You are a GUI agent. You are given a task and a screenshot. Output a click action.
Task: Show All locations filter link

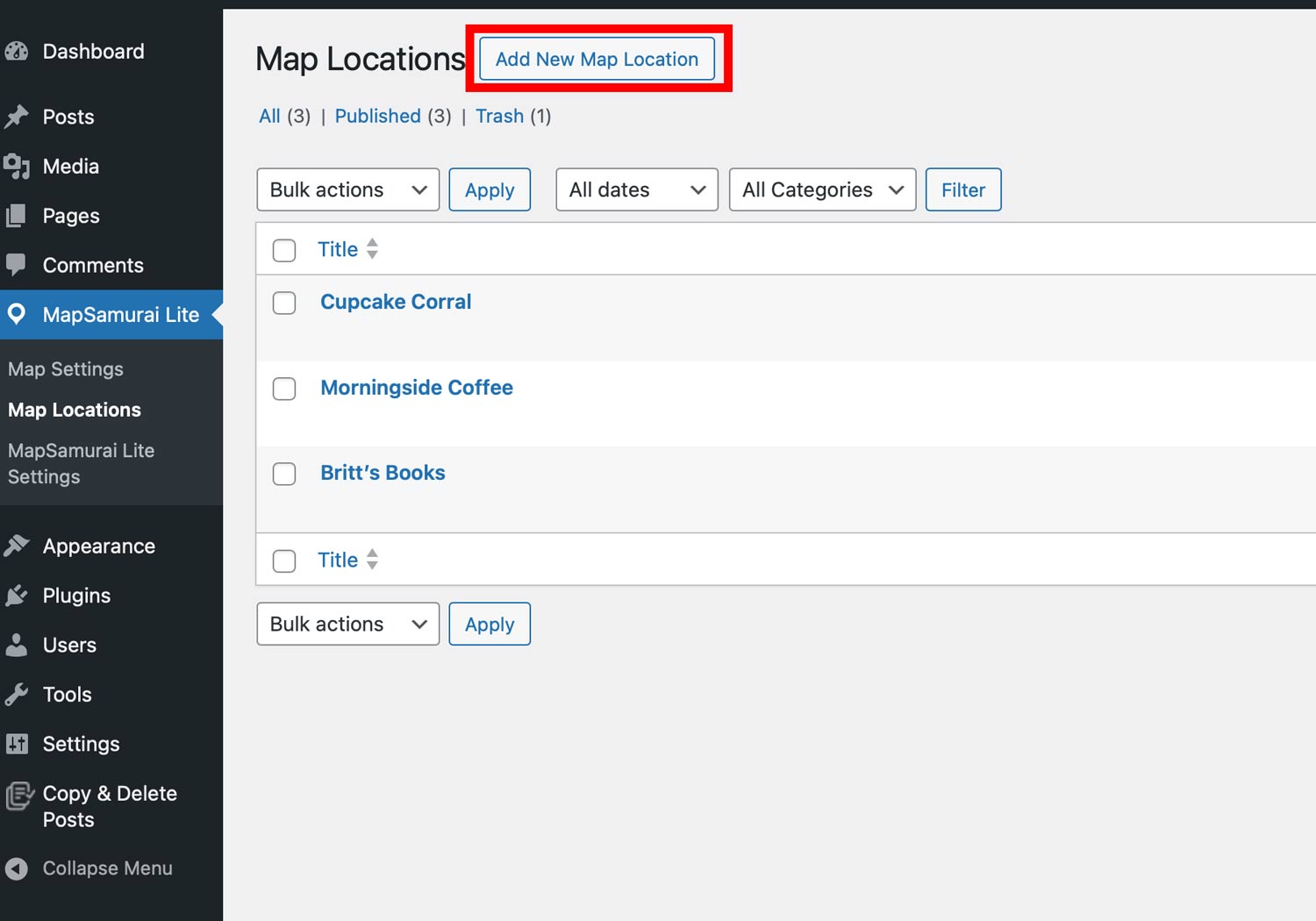(x=269, y=116)
